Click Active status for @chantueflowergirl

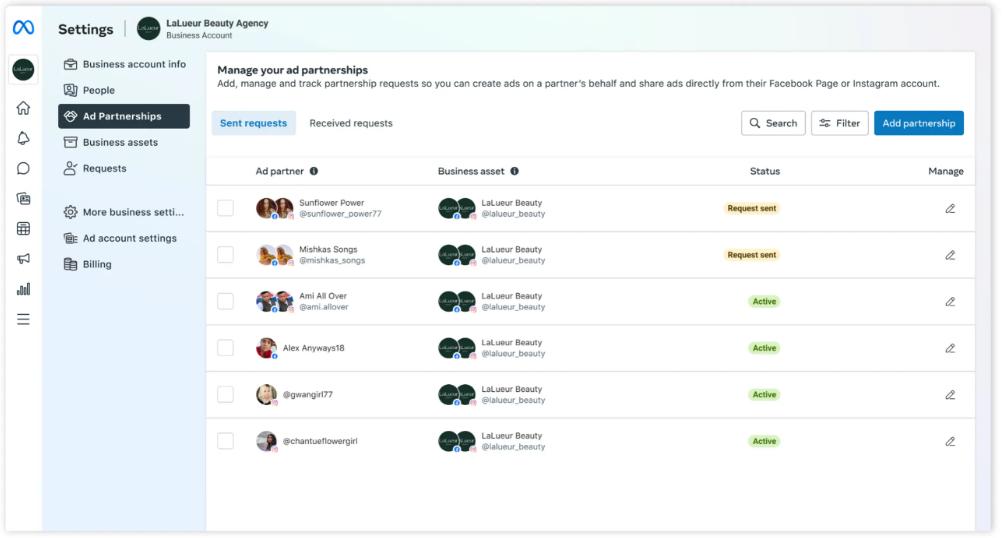[764, 441]
